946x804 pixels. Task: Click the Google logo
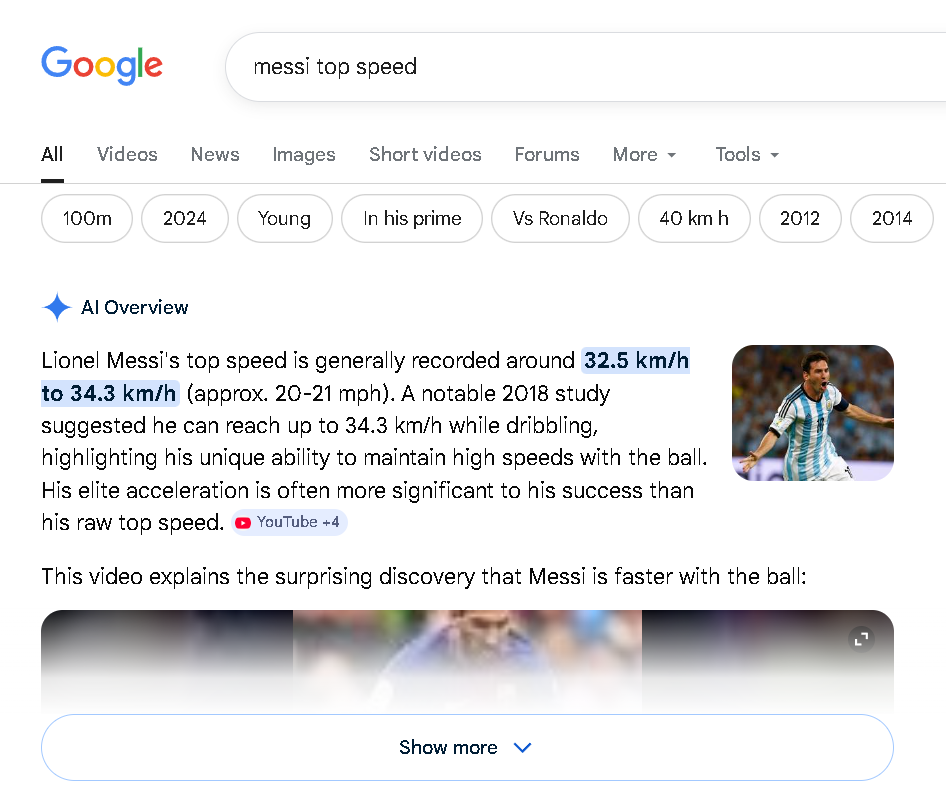(102, 65)
